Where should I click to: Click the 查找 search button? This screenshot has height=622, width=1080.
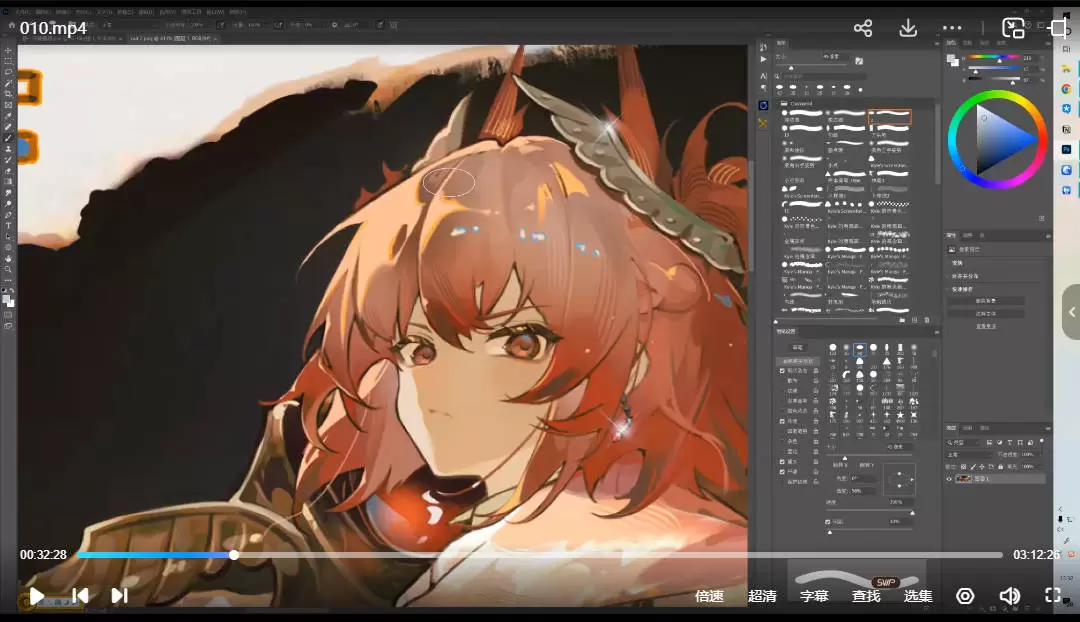(866, 596)
